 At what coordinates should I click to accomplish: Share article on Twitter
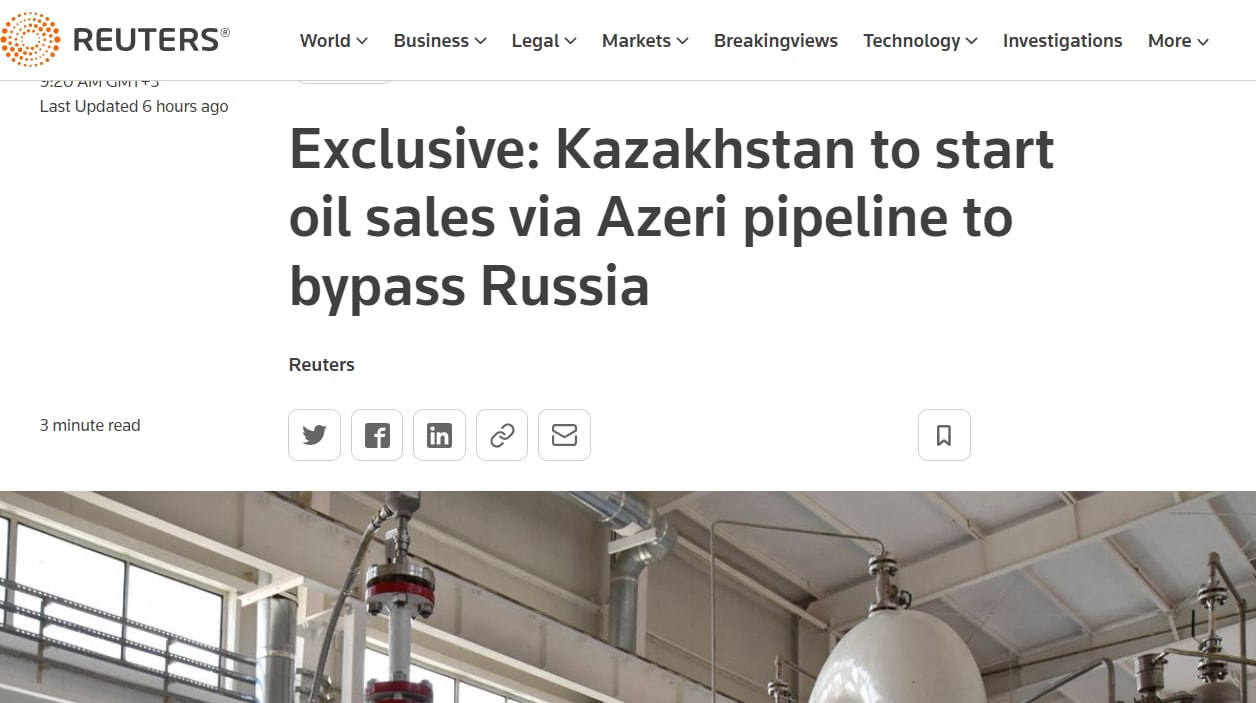(314, 435)
